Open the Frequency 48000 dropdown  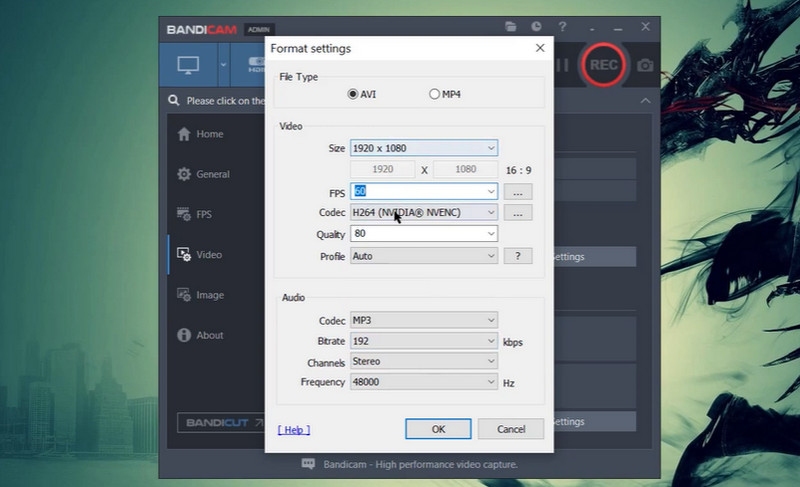[424, 381]
